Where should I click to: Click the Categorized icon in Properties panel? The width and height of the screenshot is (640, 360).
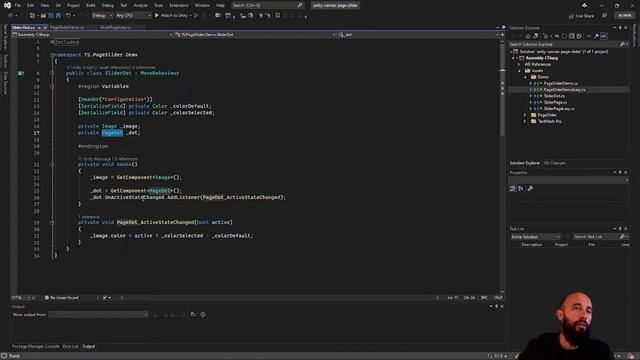pos(513,189)
